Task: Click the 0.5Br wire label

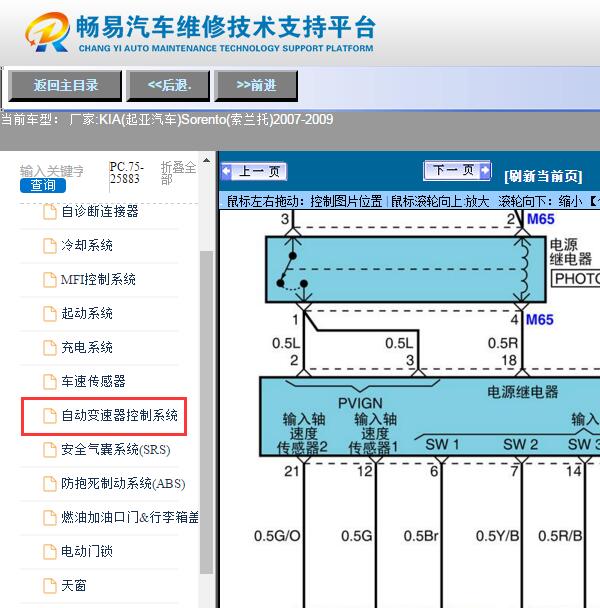Action: click(x=421, y=536)
